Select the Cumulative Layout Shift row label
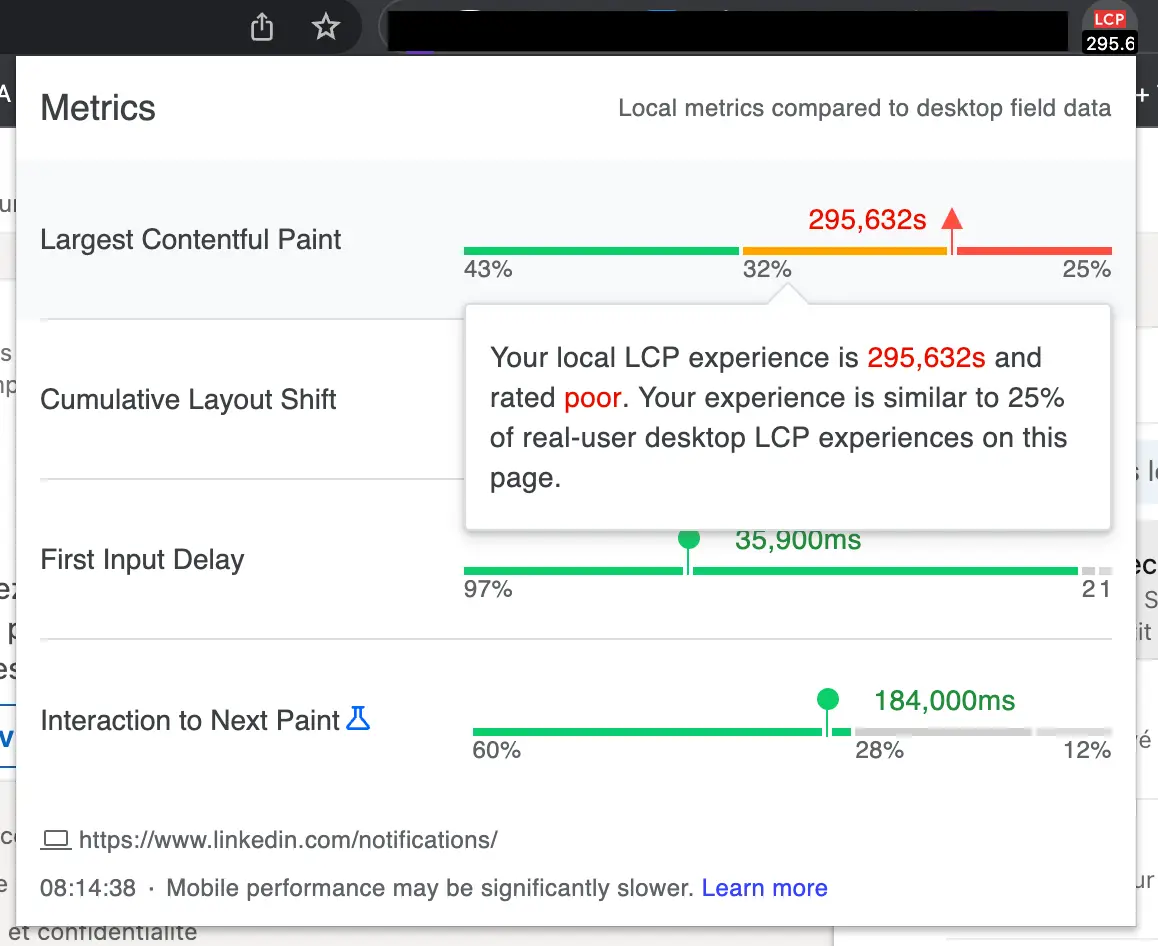 (x=188, y=400)
